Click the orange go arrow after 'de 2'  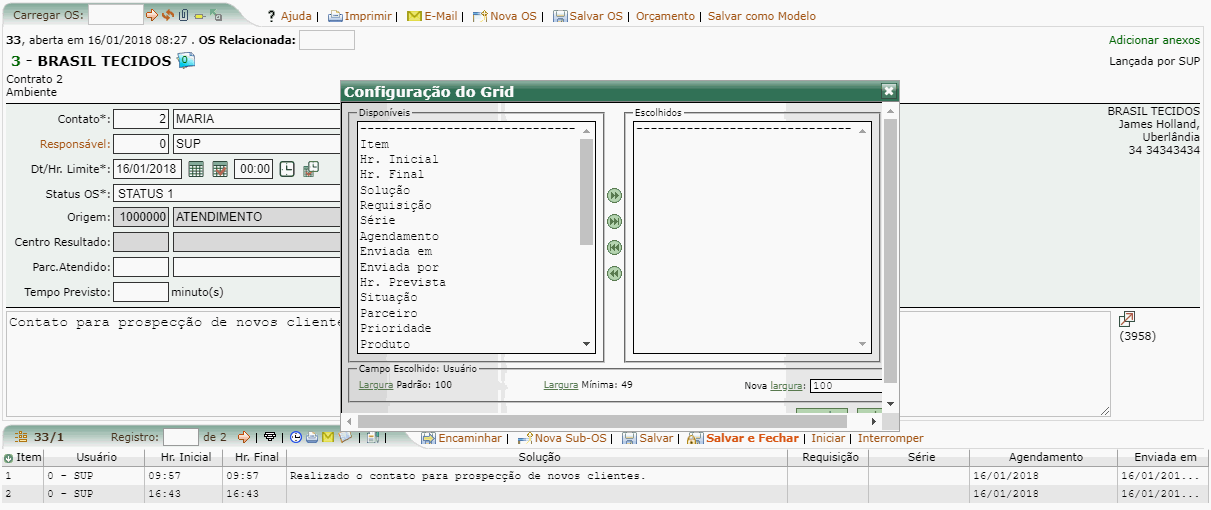click(x=243, y=437)
